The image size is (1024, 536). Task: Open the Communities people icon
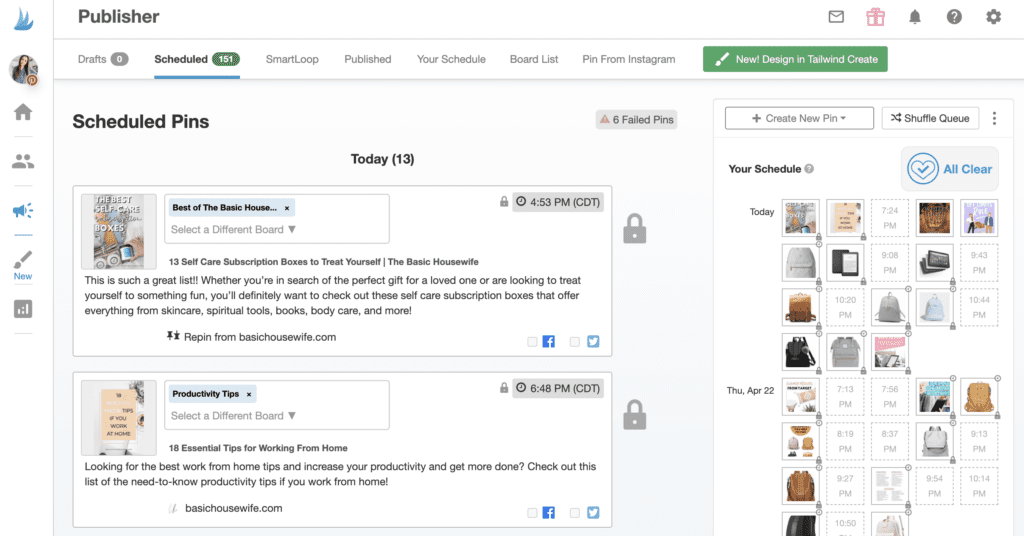23,161
